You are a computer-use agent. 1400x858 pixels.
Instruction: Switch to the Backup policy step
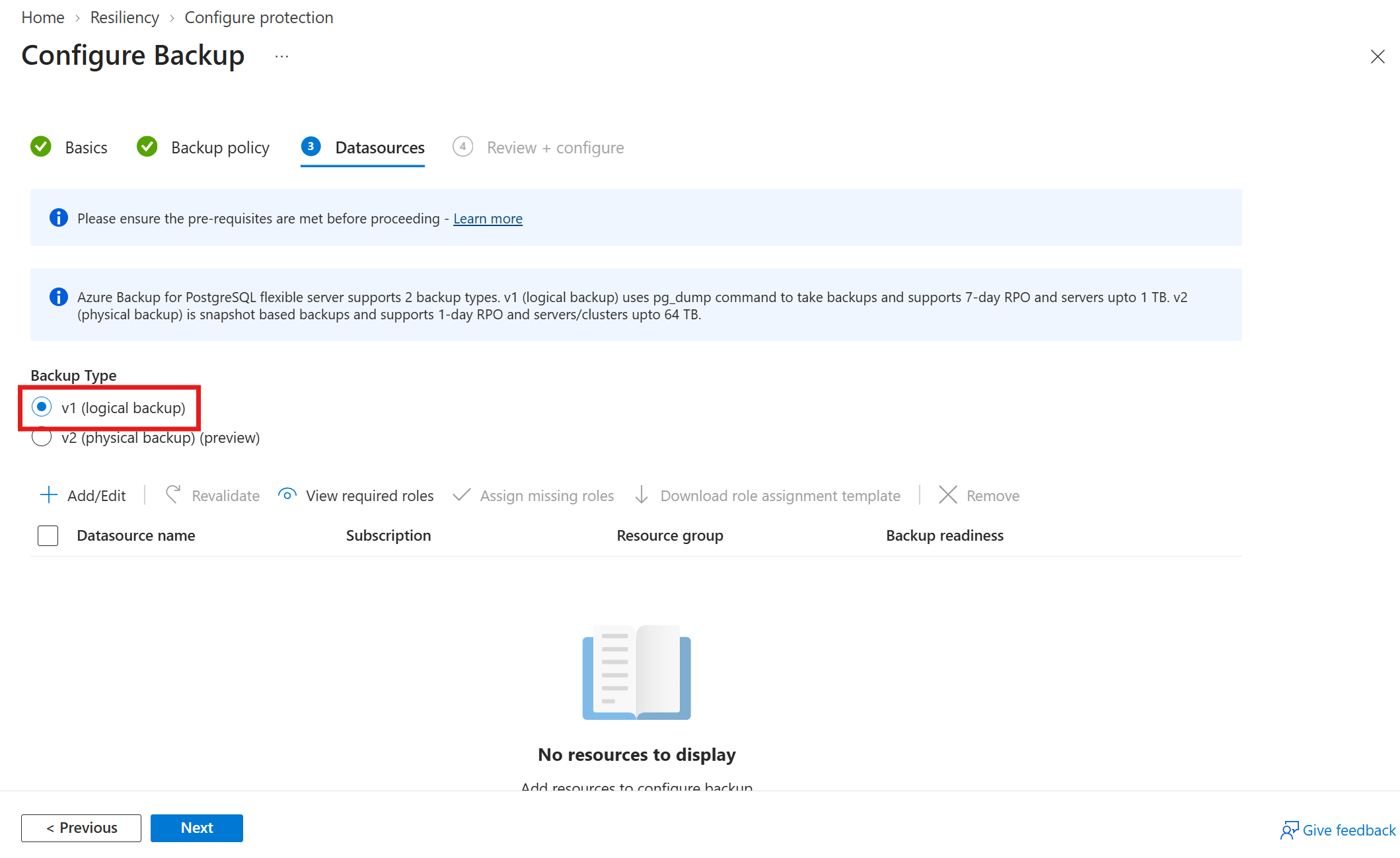click(x=203, y=147)
